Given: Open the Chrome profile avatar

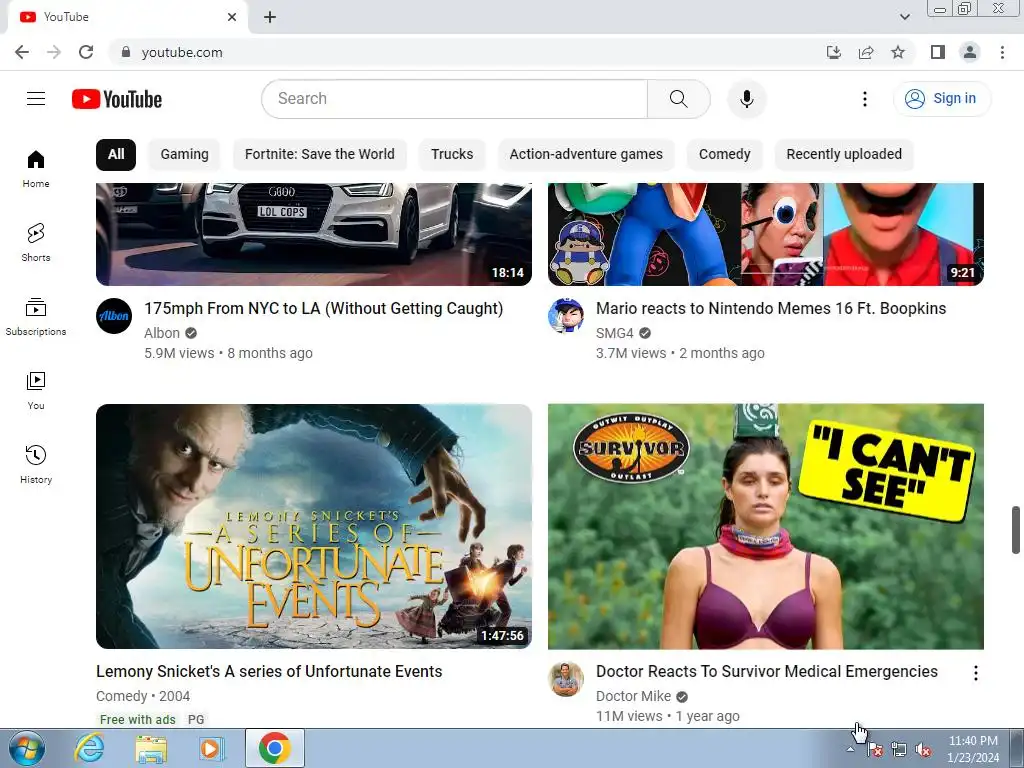Looking at the screenshot, I should [970, 52].
